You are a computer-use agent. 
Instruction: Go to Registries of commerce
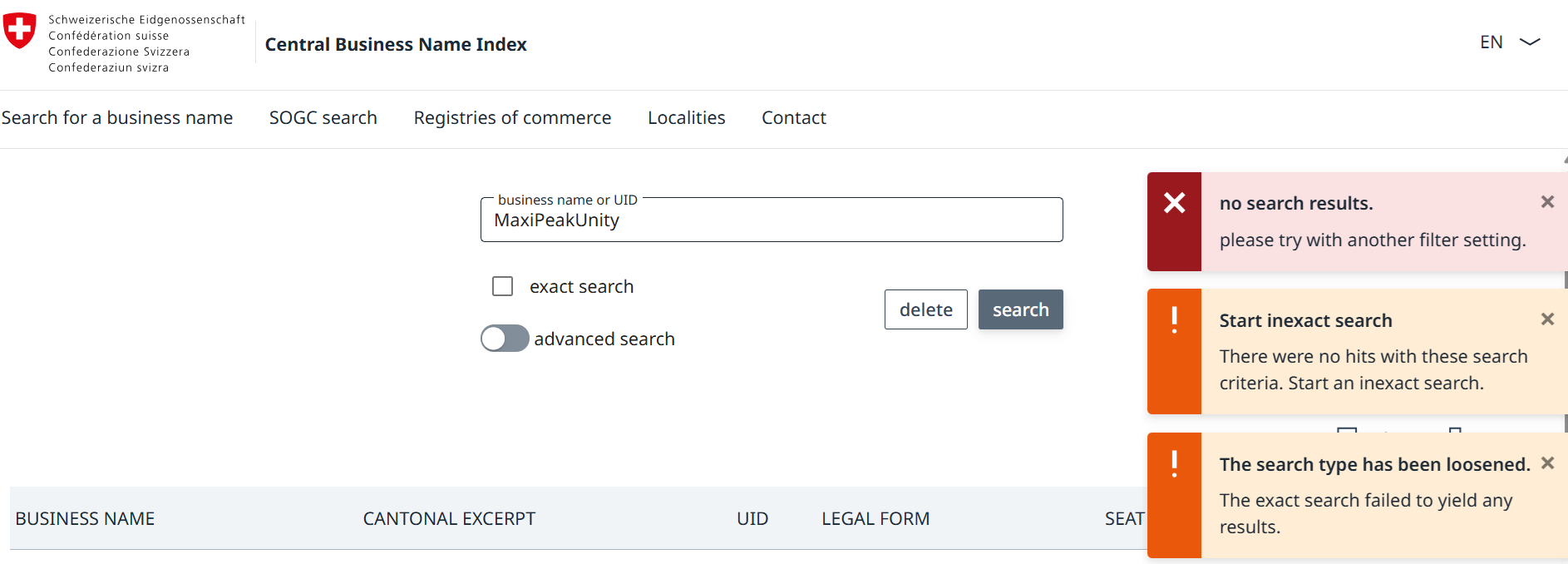(512, 118)
